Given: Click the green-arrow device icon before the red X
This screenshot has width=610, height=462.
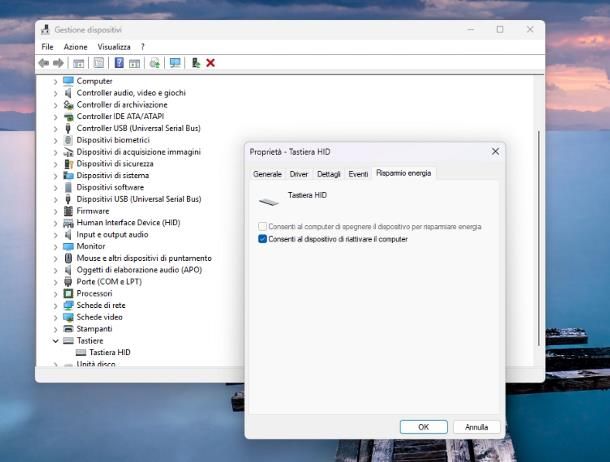Looking at the screenshot, I should (196, 63).
